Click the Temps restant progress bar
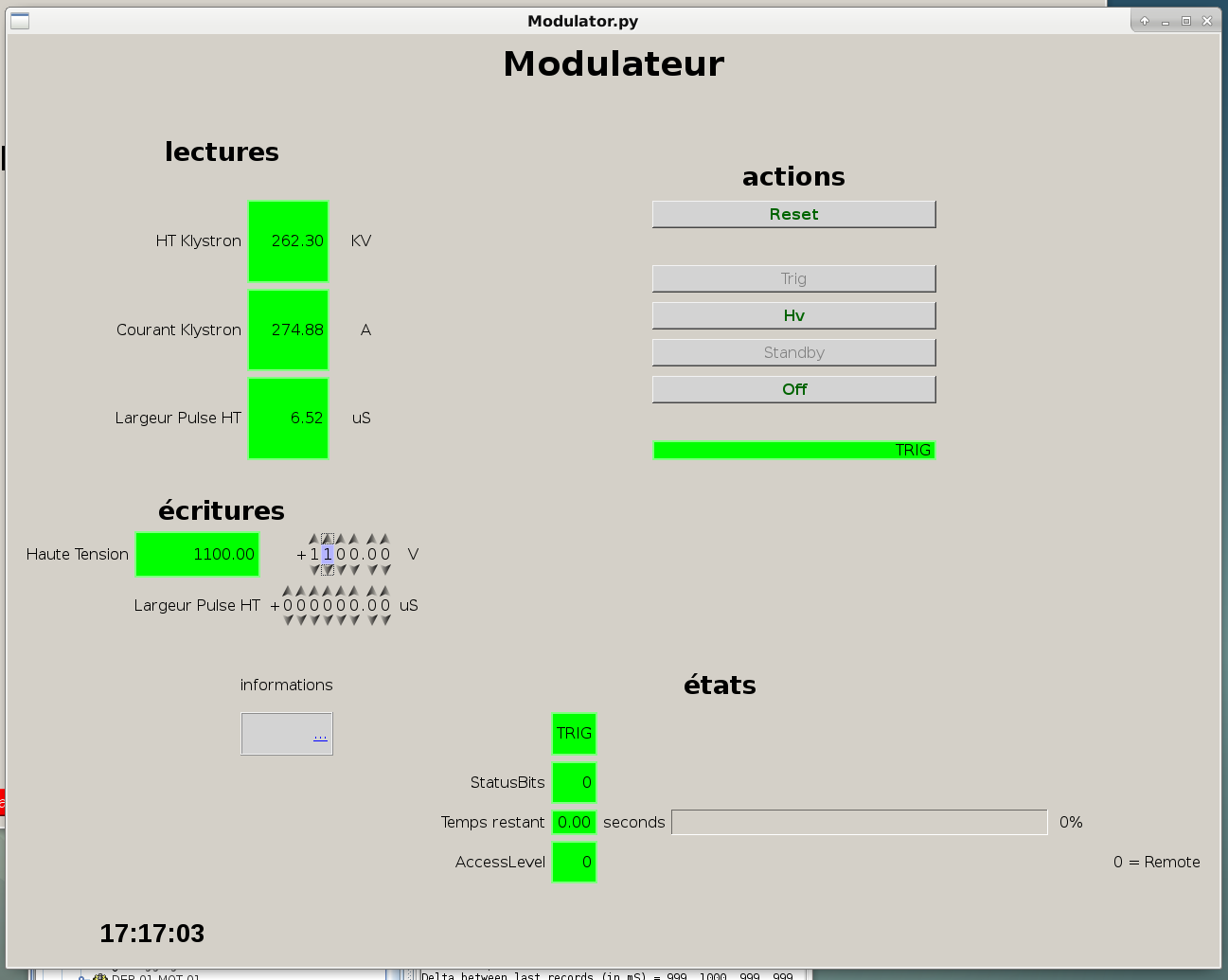 click(x=859, y=822)
